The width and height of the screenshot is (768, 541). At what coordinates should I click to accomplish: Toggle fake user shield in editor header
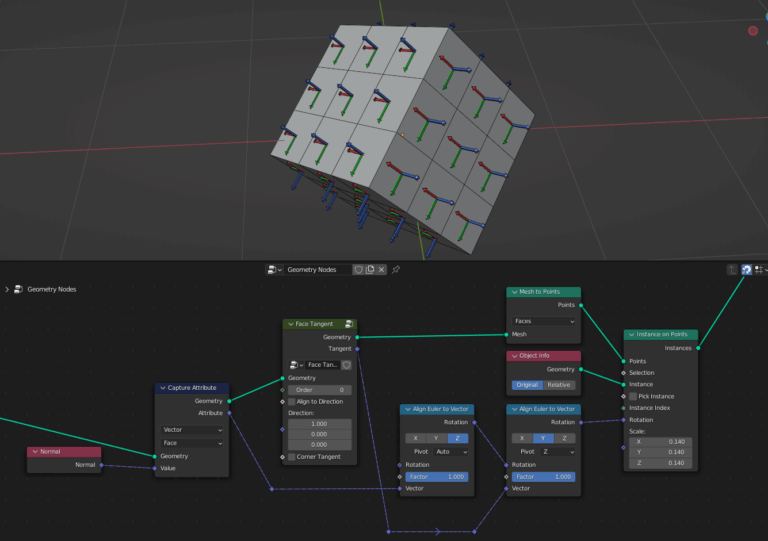[359, 270]
